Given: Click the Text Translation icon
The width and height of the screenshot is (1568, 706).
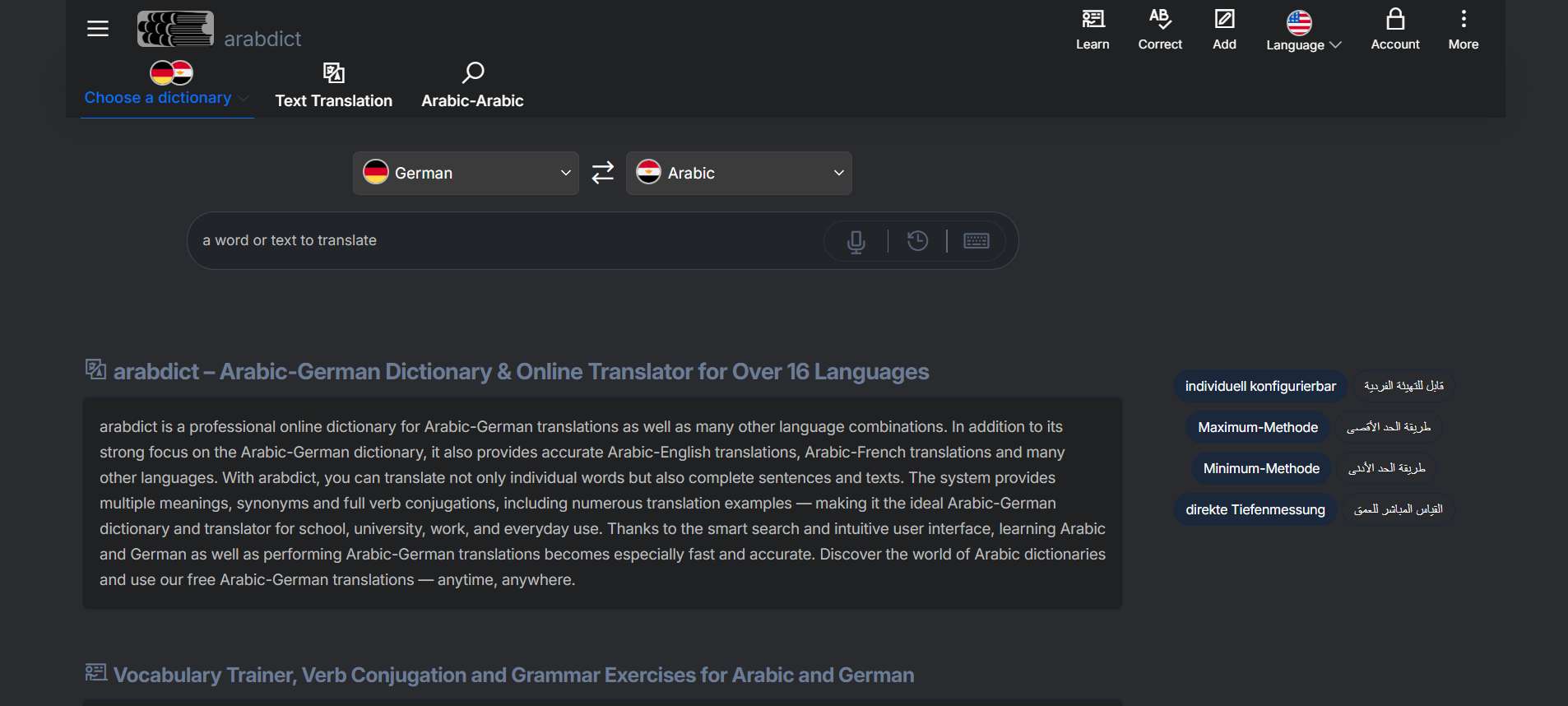Looking at the screenshot, I should 333,73.
